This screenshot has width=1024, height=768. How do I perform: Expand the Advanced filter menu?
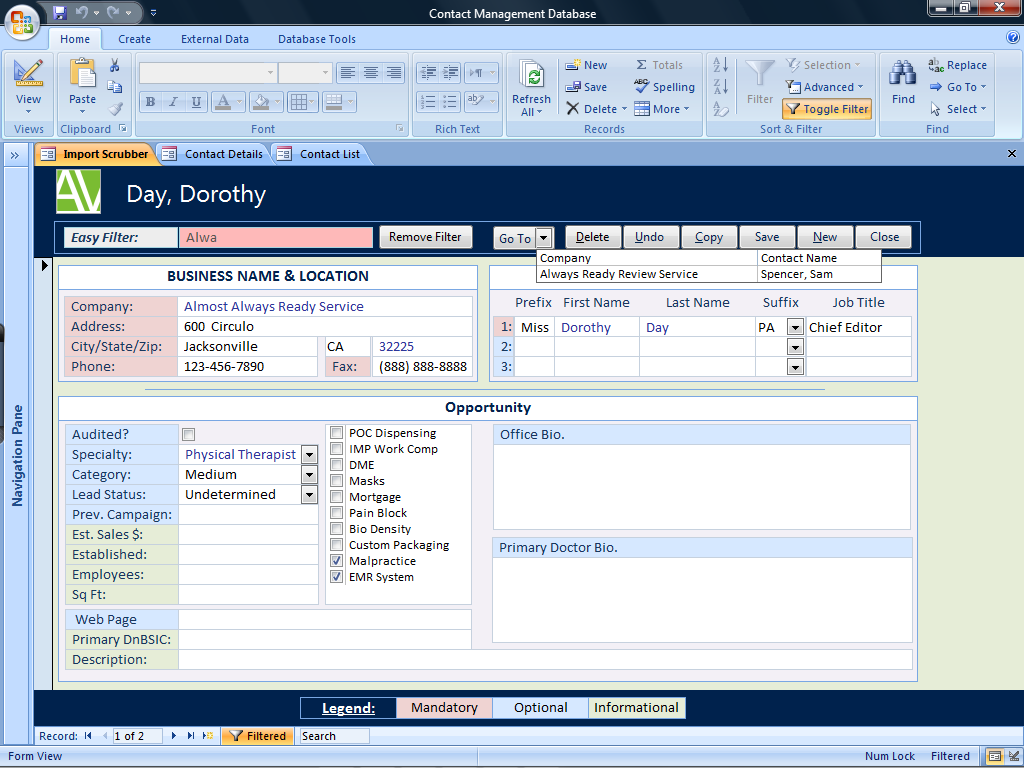click(x=824, y=87)
